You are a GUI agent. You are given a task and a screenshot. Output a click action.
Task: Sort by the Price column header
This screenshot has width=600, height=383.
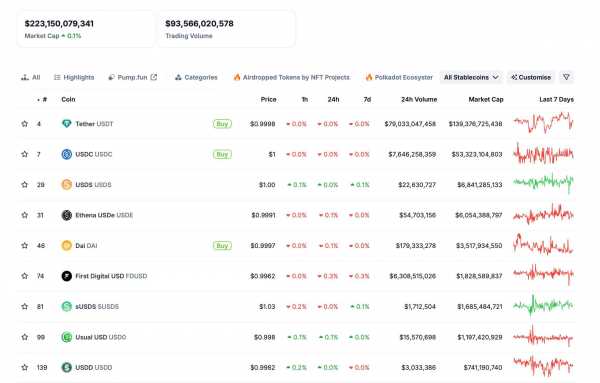pos(268,99)
